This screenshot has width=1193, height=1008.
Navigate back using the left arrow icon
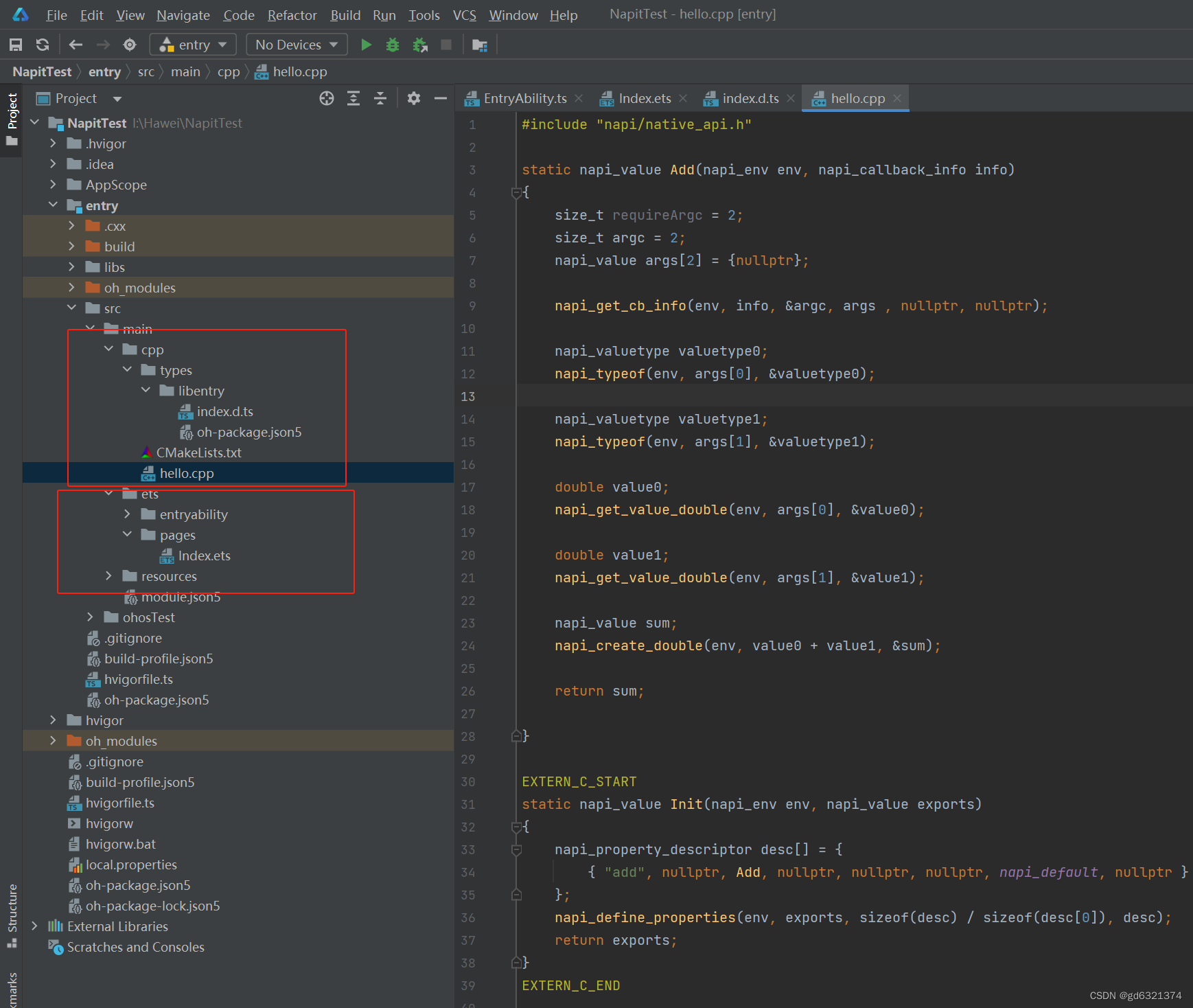tap(76, 44)
